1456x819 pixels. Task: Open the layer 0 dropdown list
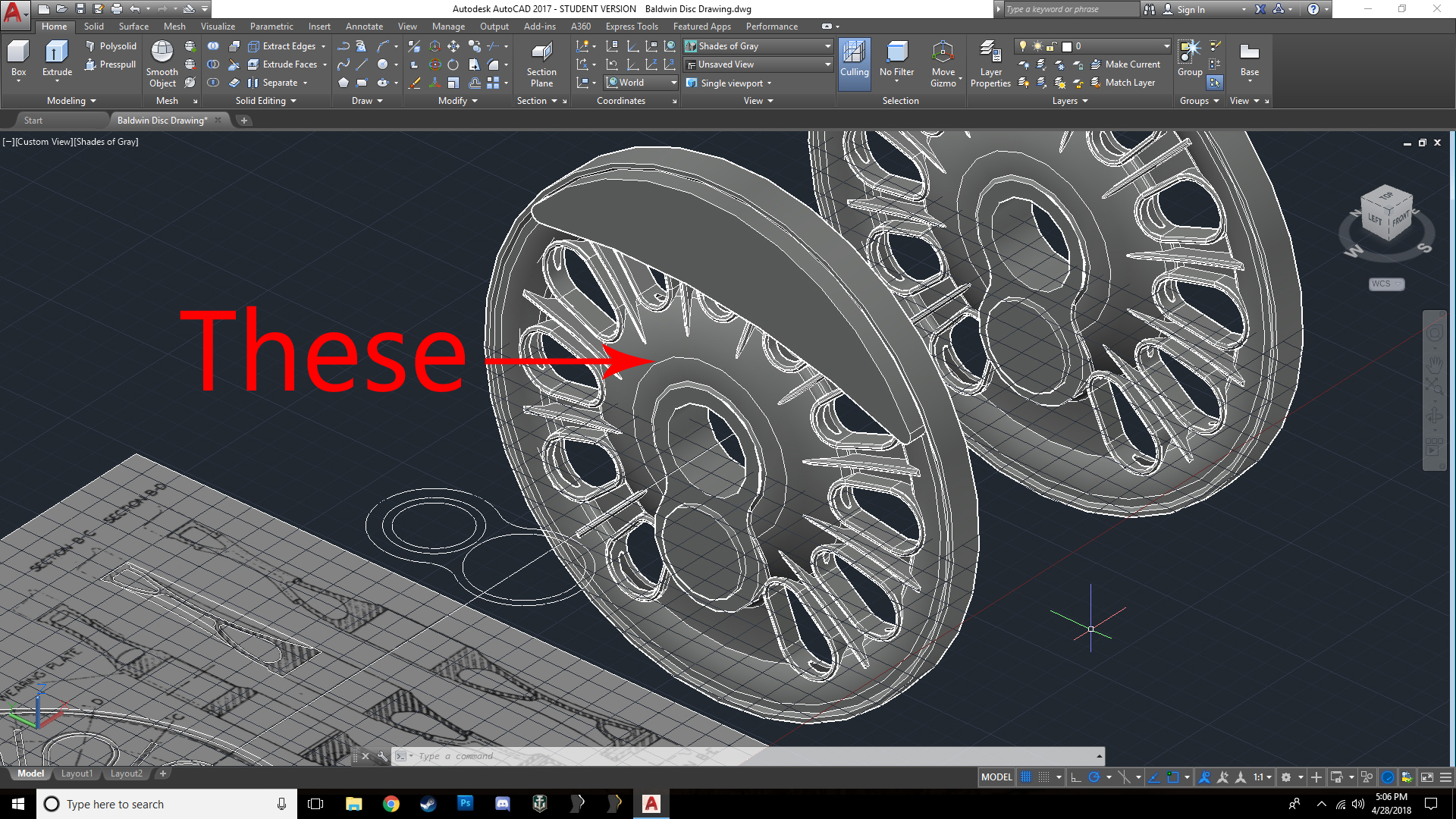[1094, 46]
